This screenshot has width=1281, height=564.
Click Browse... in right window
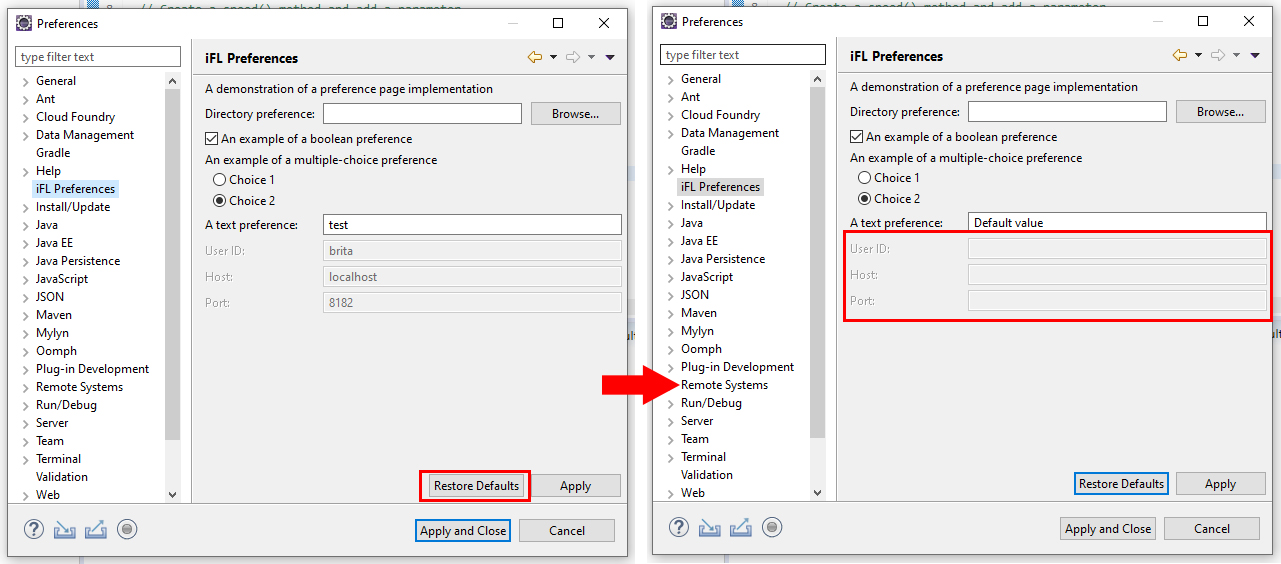tap(1220, 112)
